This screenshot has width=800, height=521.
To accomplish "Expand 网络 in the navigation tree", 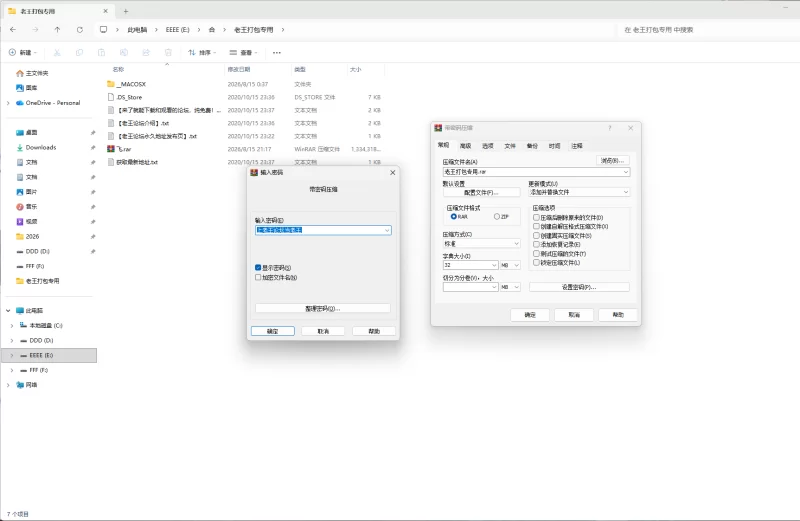I will [x=8, y=385].
